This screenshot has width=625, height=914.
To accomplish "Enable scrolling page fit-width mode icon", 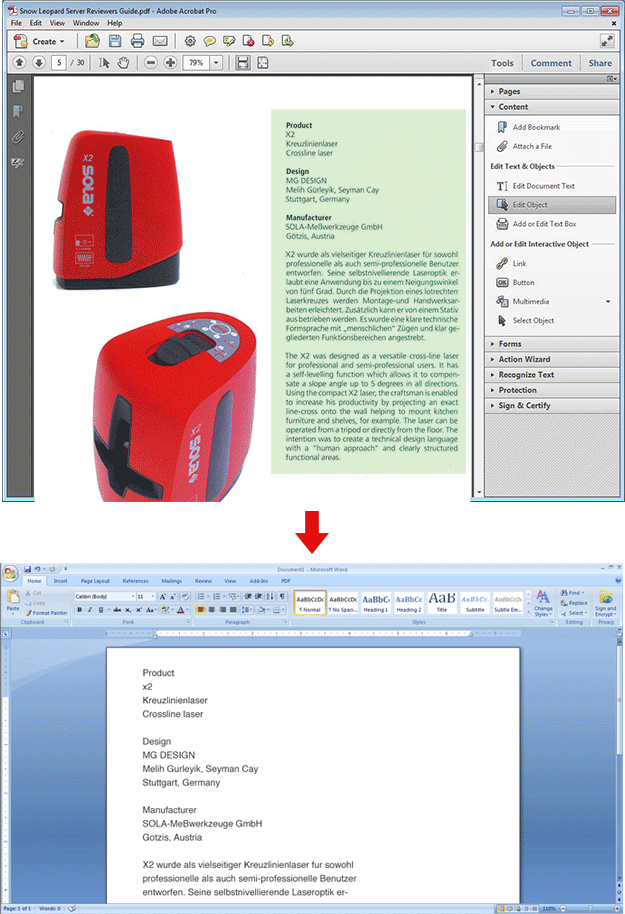I will [x=243, y=63].
